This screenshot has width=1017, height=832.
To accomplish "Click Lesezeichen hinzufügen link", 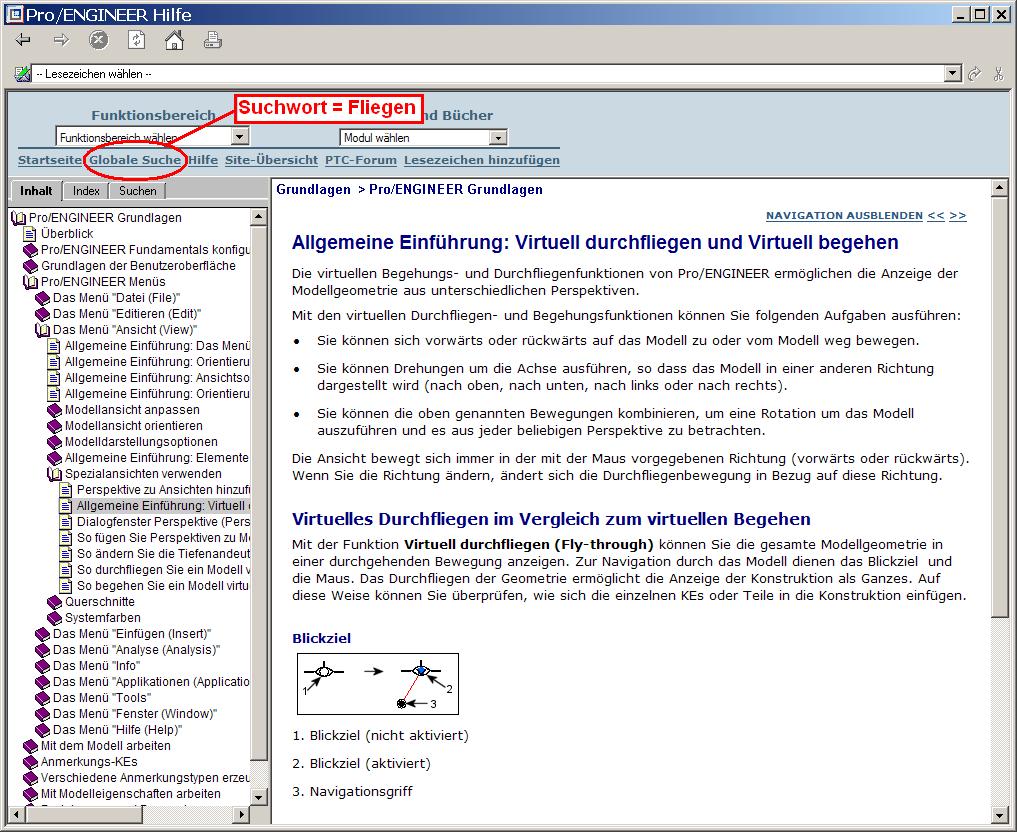I will point(482,160).
